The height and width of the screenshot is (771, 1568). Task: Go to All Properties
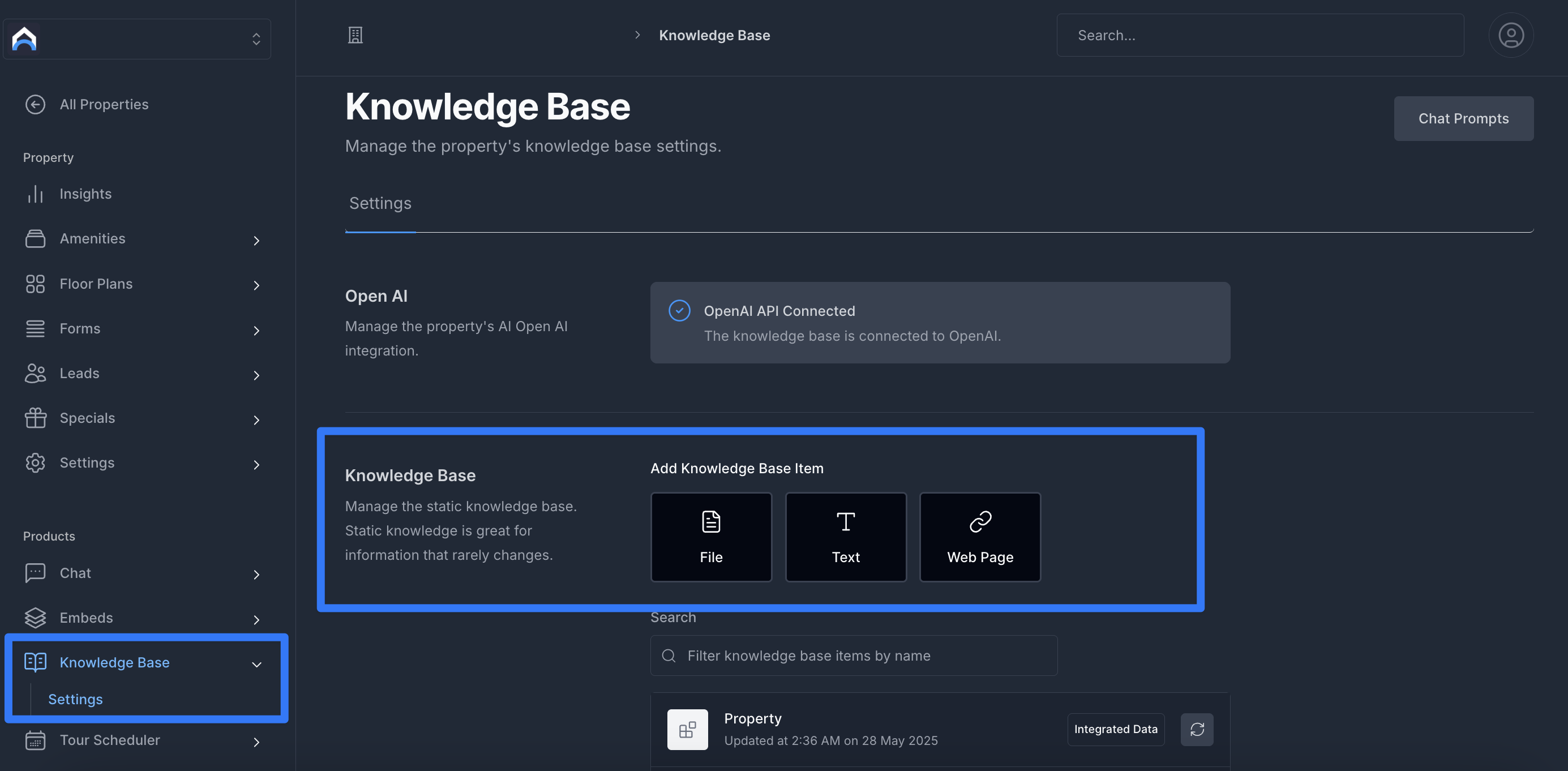tap(104, 105)
